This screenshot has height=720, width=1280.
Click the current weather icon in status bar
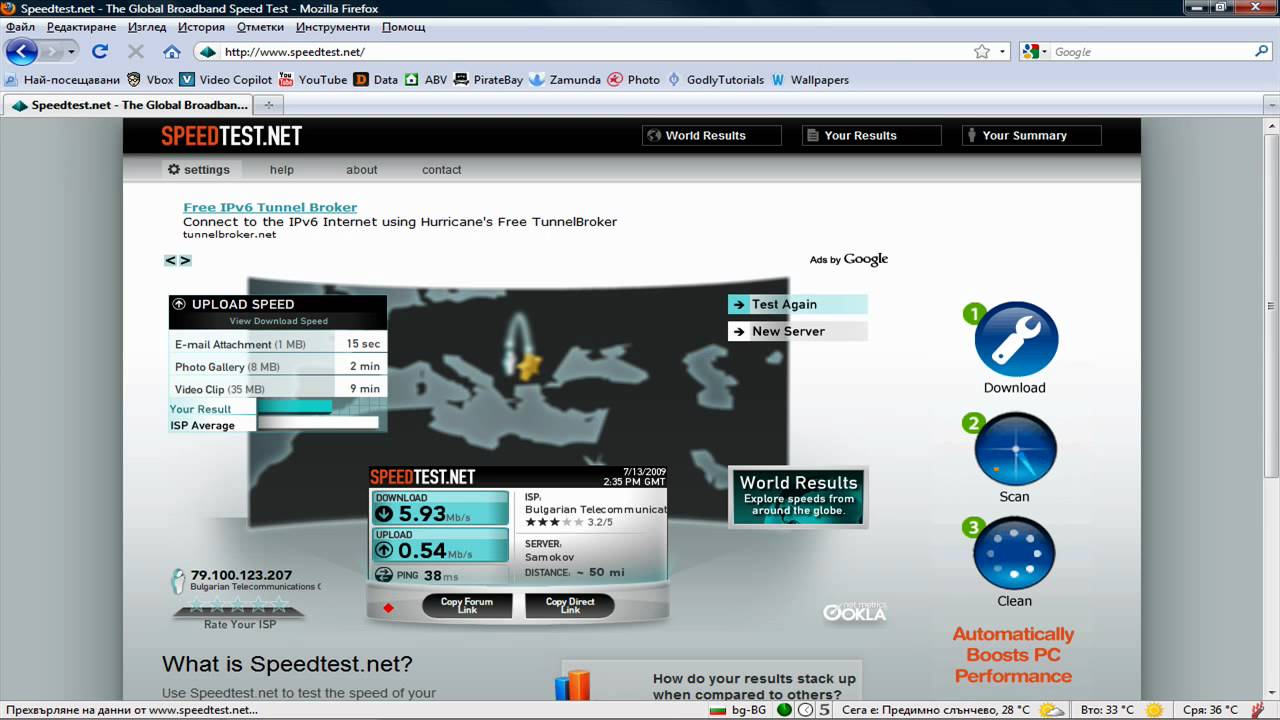(x=1052, y=710)
